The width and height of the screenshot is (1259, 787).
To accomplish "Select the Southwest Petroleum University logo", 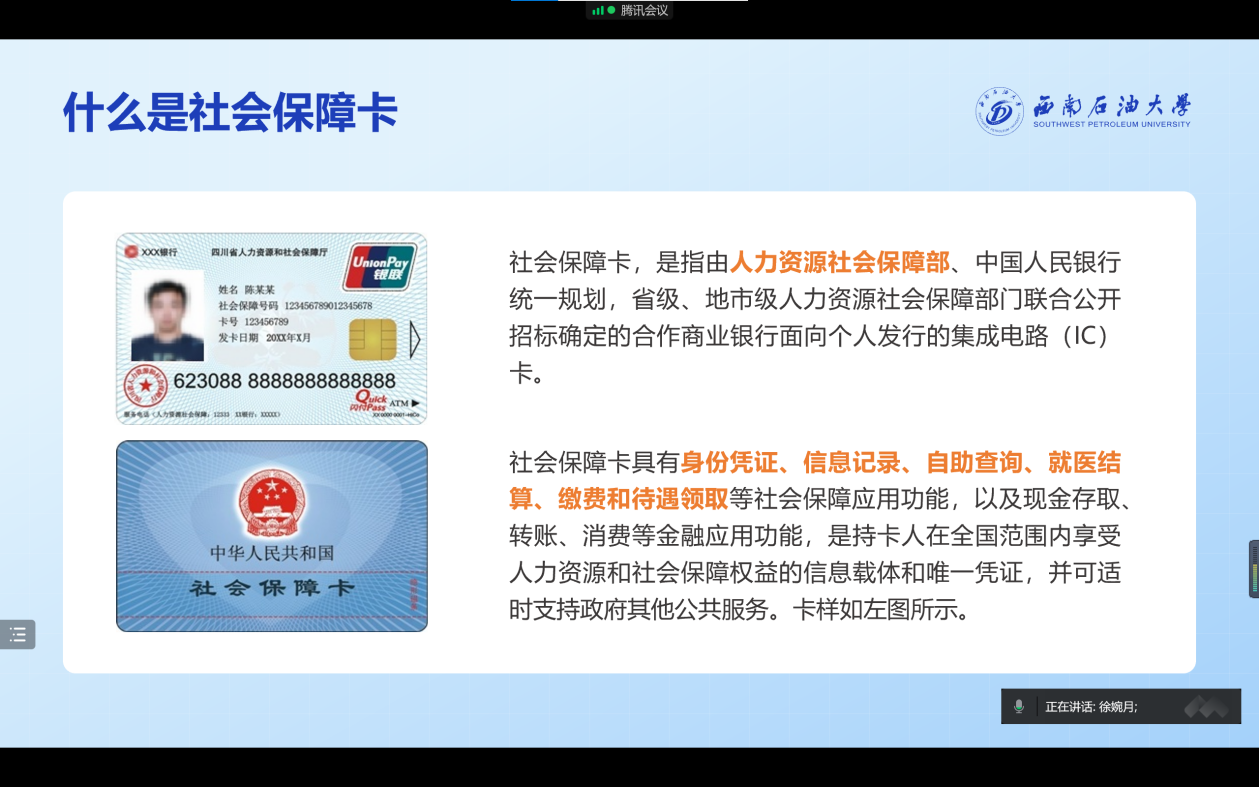I will pyautogui.click(x=1082, y=113).
